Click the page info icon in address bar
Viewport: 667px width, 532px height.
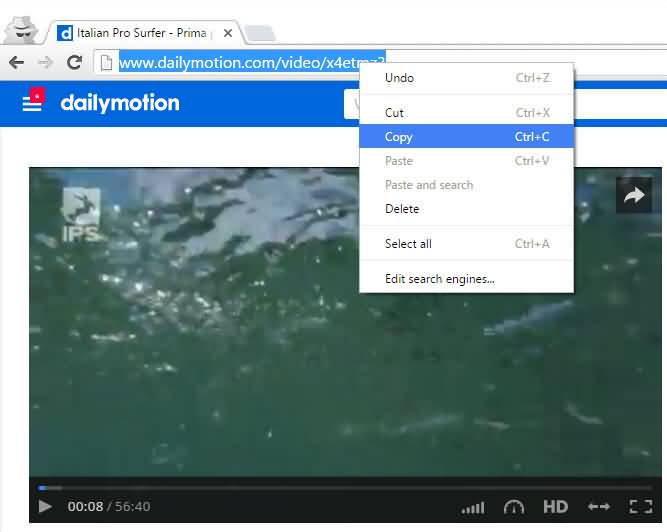(106, 63)
